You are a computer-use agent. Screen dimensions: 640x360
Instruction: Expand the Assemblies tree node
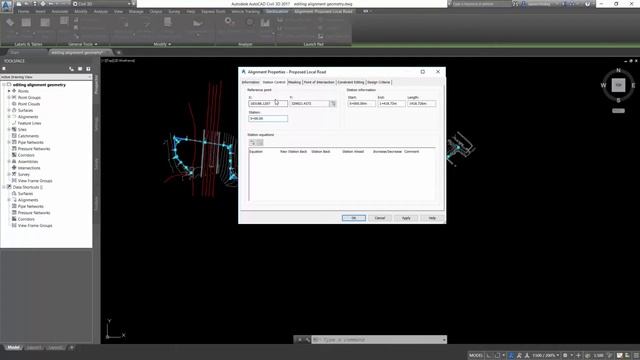(9, 162)
